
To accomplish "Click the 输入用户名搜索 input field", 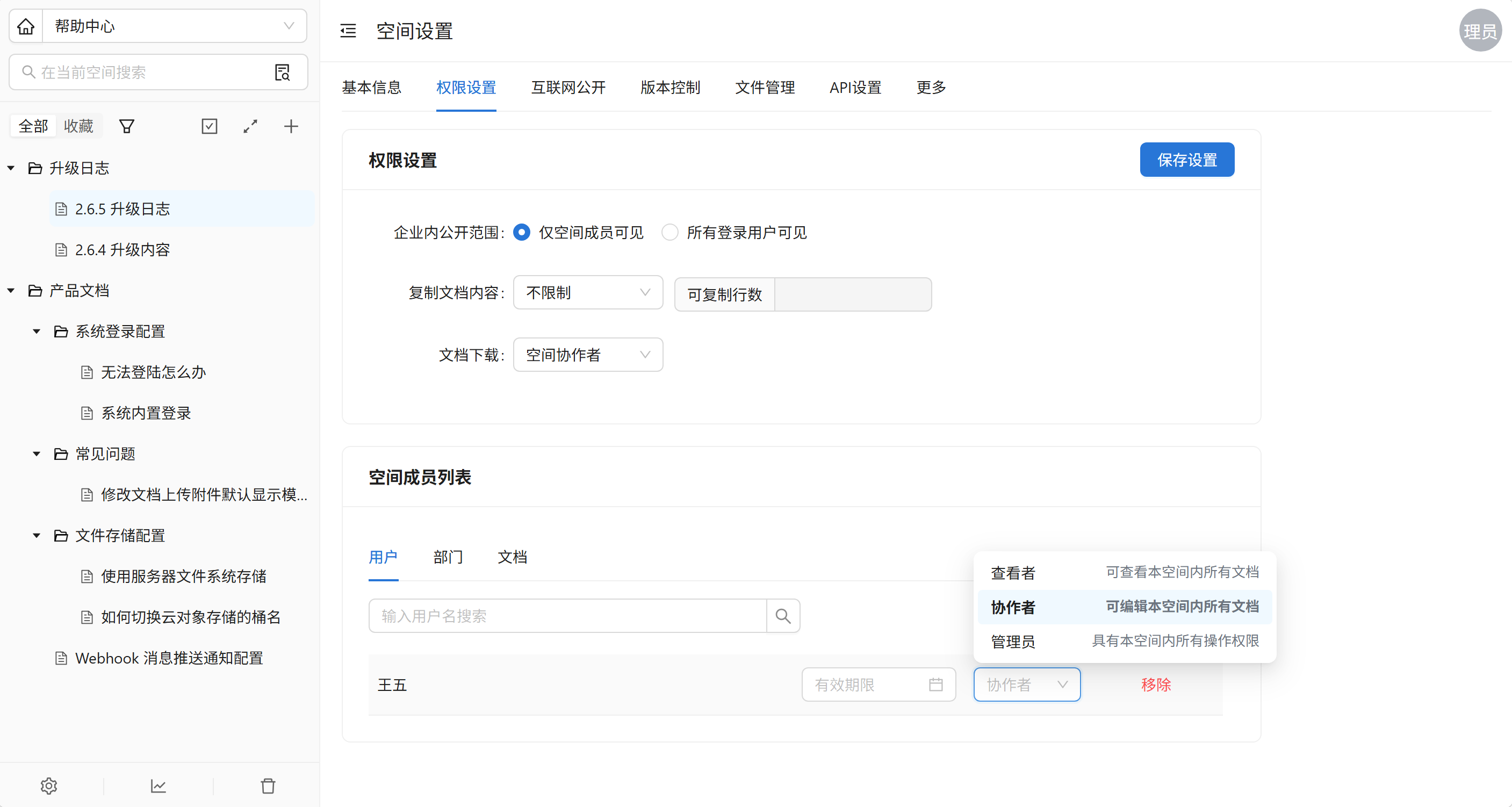I will 567,616.
